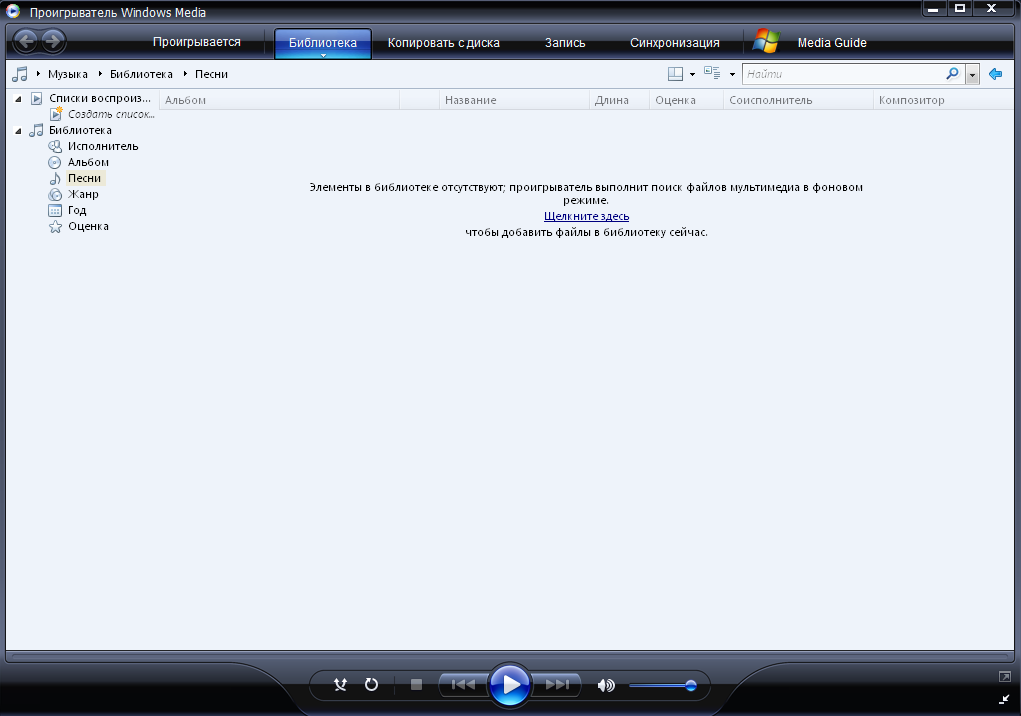
Task: Click the Щелкните здесь link
Action: (587, 216)
